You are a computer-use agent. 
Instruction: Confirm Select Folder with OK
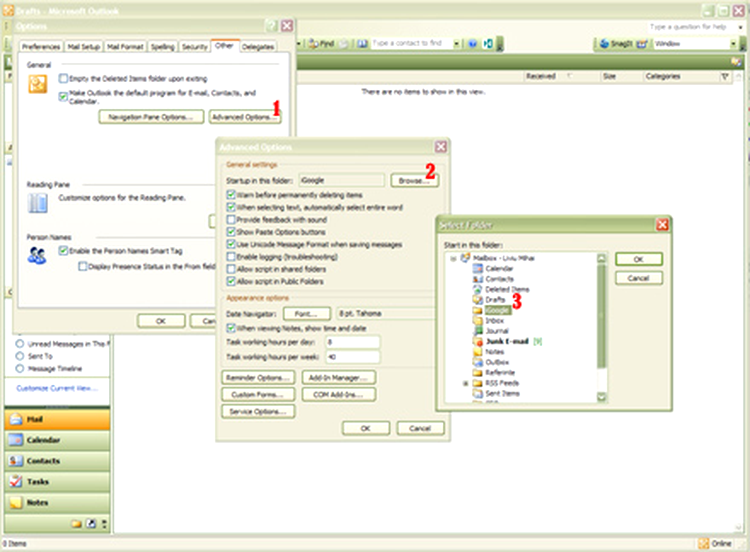tap(639, 259)
